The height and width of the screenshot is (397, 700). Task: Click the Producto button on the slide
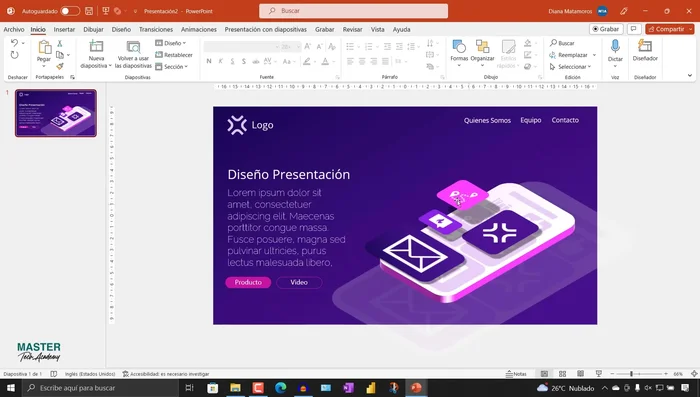(248, 282)
